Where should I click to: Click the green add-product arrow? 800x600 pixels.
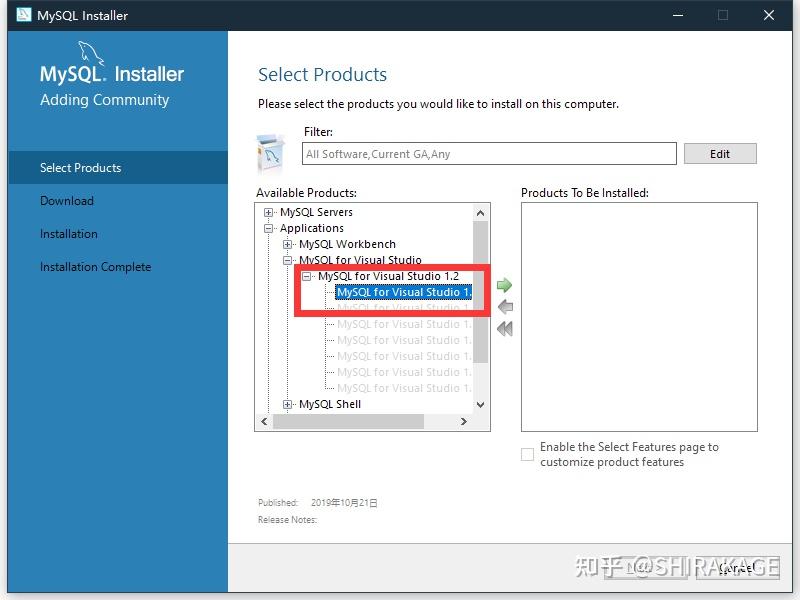(504, 285)
